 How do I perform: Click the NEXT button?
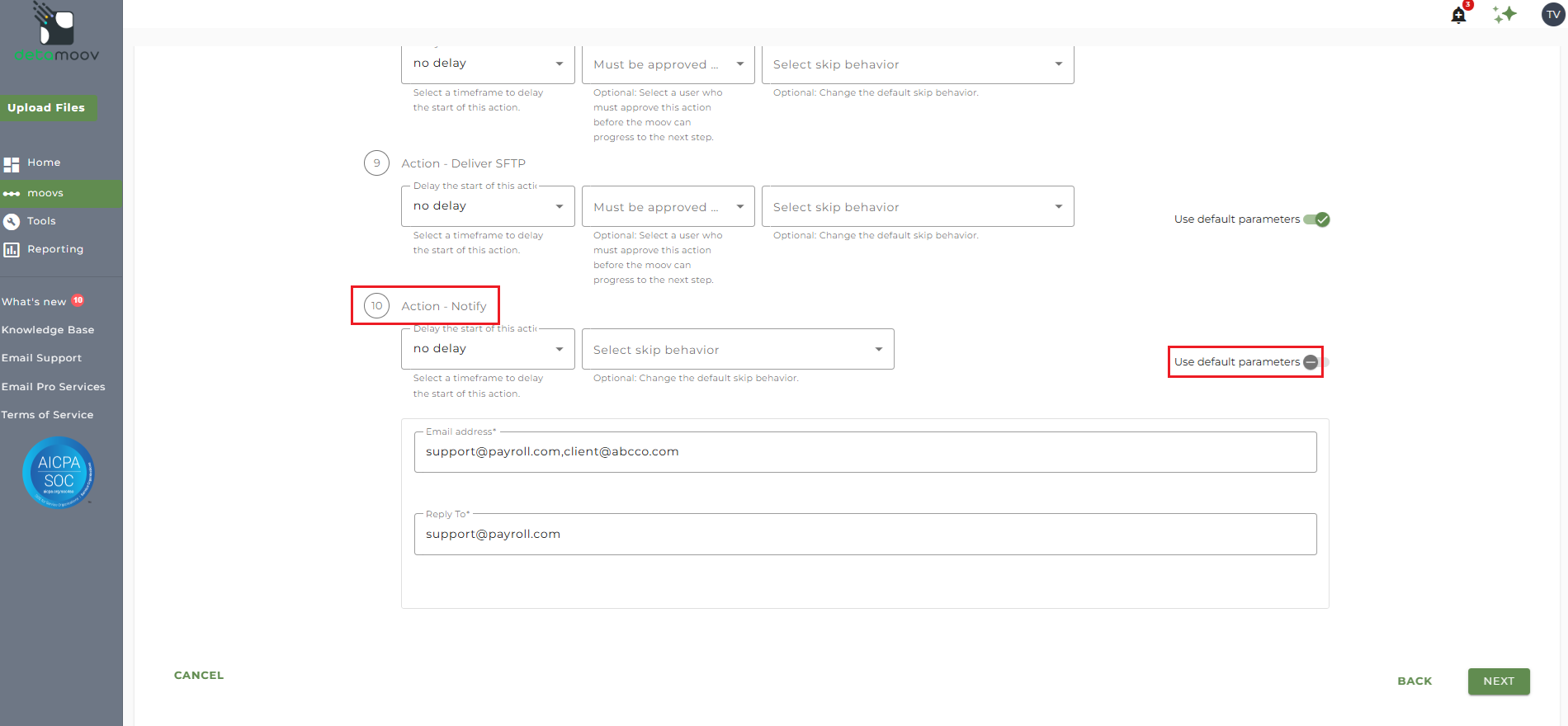pos(1498,681)
